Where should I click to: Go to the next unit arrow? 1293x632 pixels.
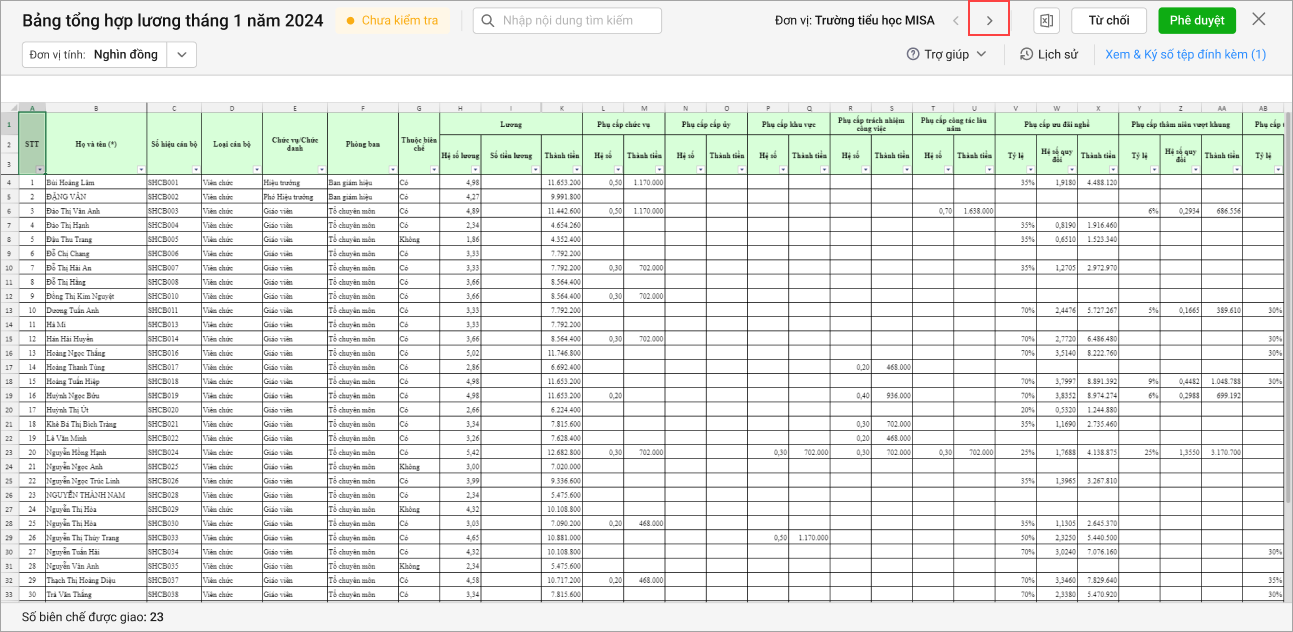click(x=989, y=21)
